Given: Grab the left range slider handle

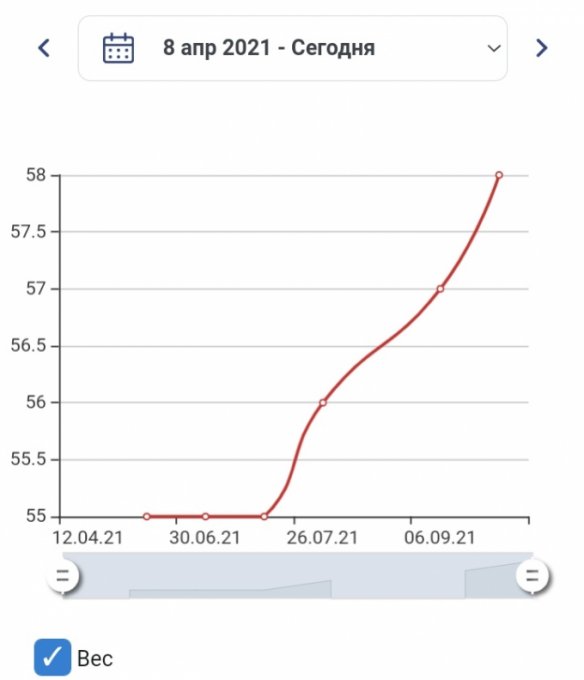Looking at the screenshot, I should pos(63,576).
